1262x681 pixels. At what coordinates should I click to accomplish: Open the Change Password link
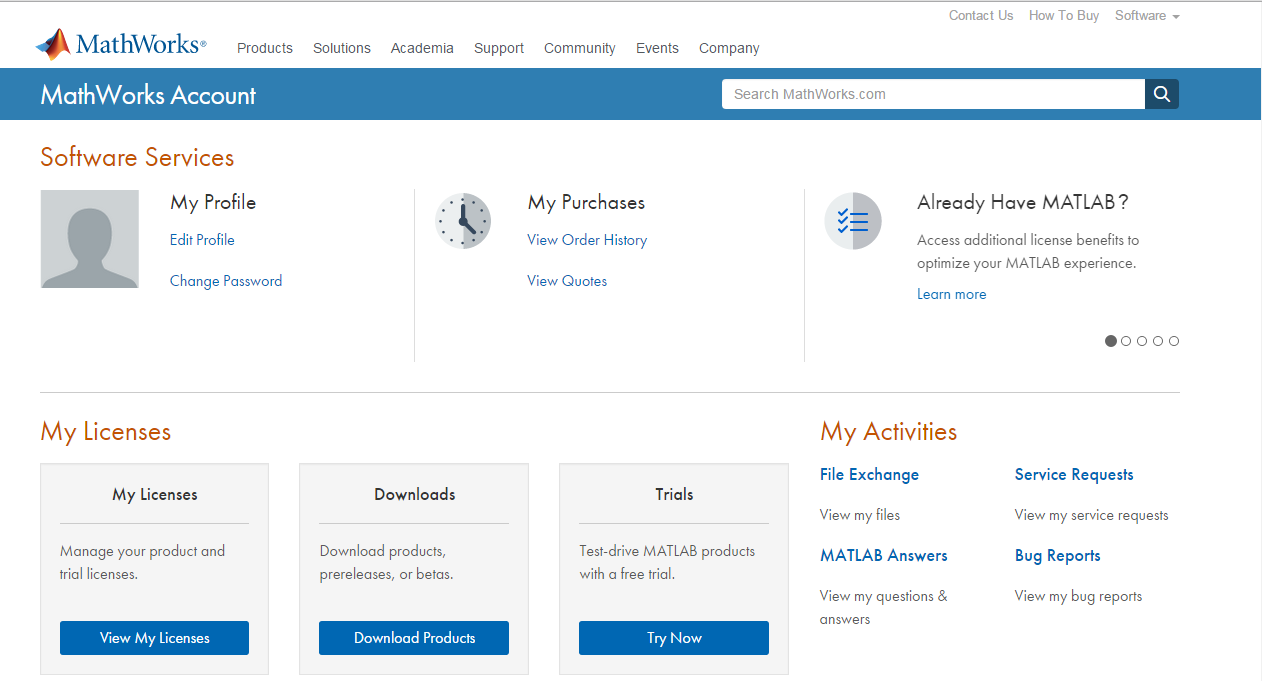[226, 281]
